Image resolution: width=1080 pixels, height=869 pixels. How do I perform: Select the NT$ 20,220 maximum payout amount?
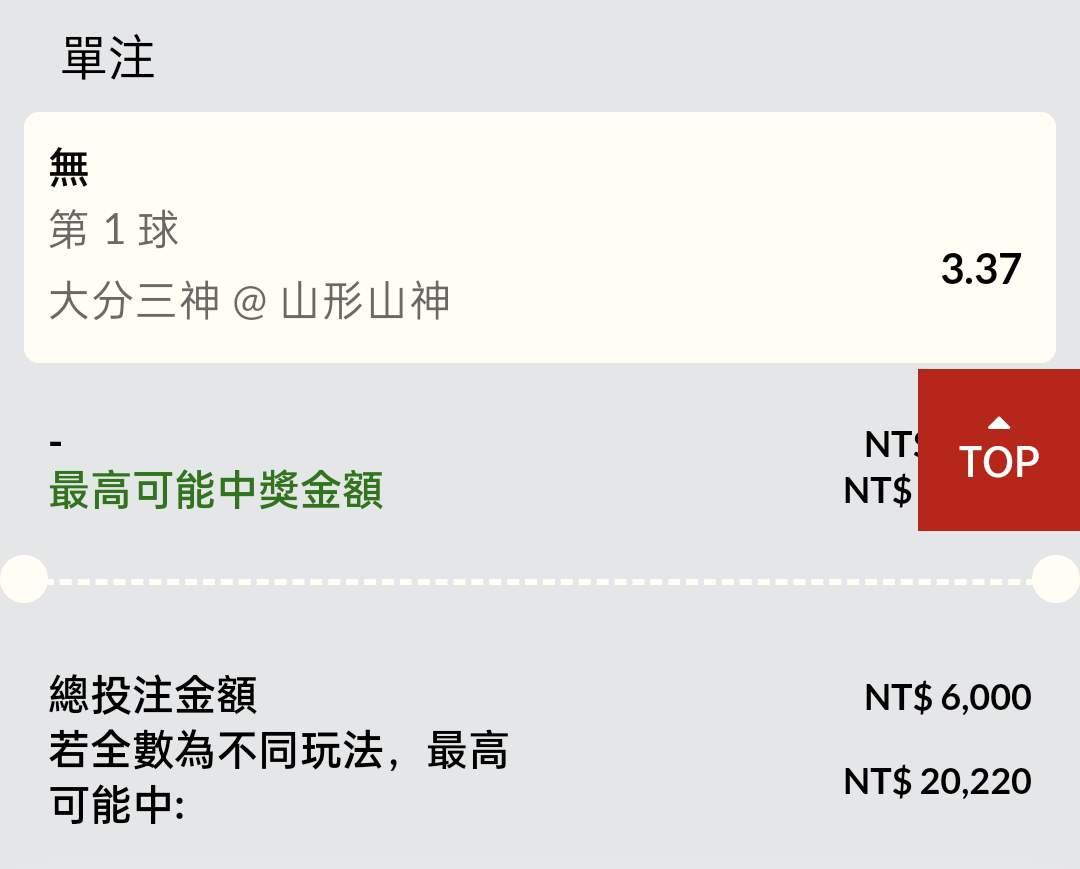click(937, 781)
